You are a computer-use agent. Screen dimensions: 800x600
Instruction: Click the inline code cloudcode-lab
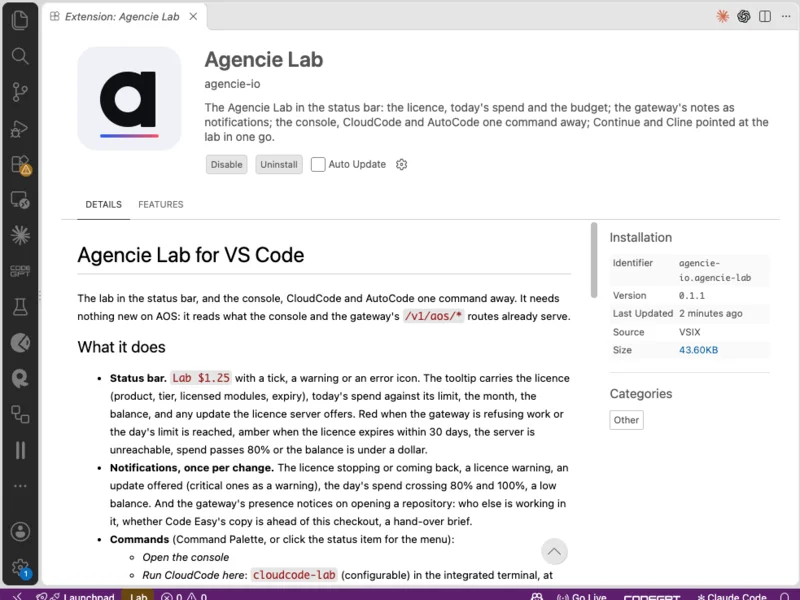coord(294,575)
